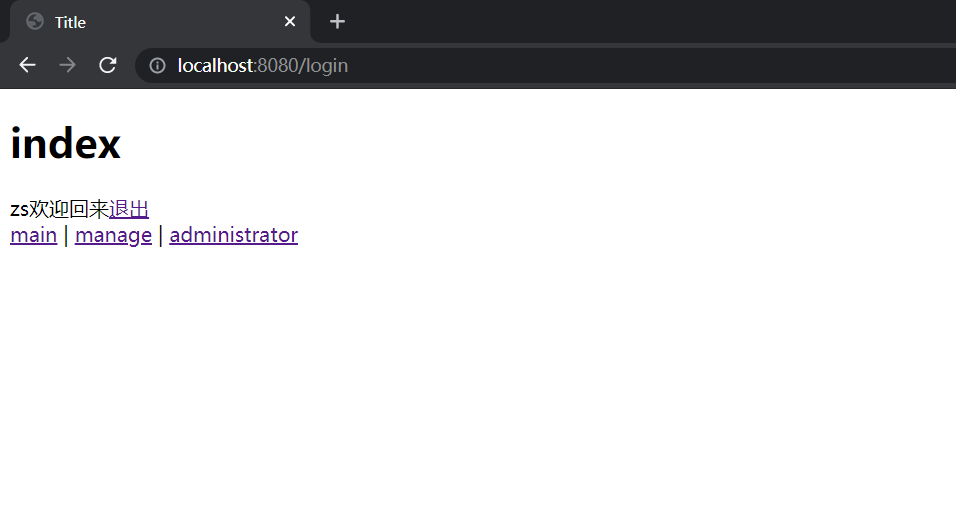
Task: Click the index heading text
Action: [x=66, y=144]
